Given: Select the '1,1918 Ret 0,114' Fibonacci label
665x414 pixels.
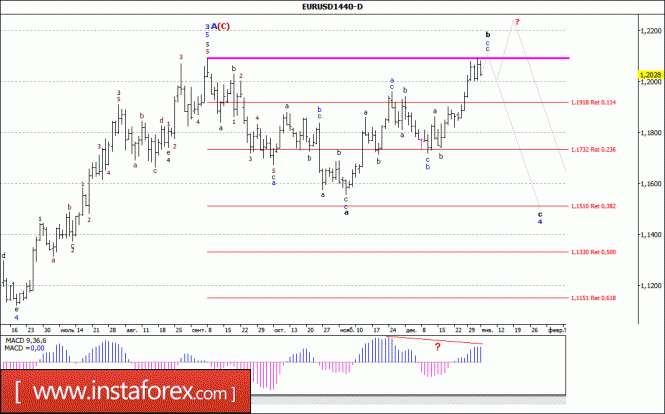Looking at the screenshot, I should tap(593, 103).
